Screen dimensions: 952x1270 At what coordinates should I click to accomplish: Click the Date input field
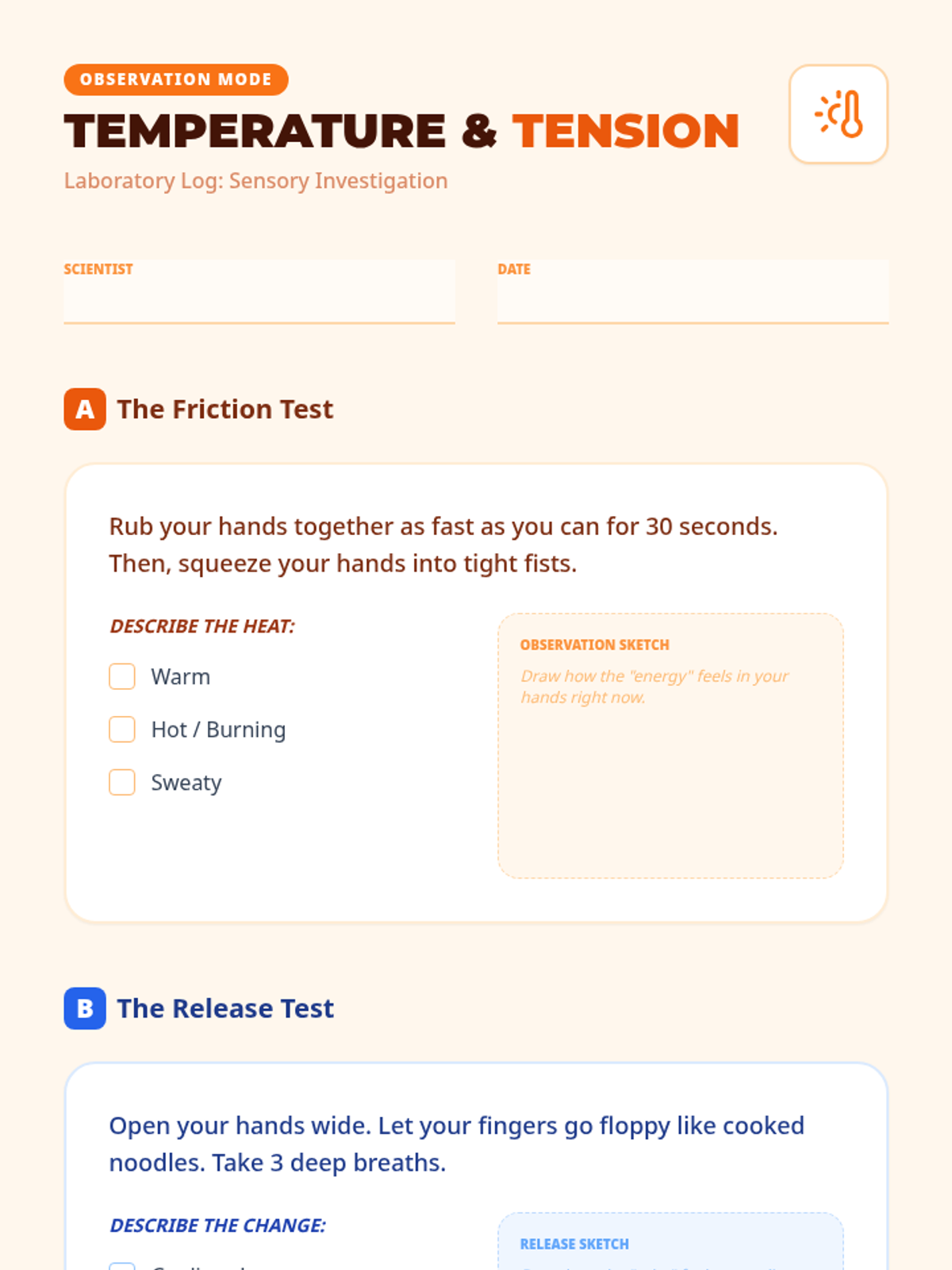point(693,291)
